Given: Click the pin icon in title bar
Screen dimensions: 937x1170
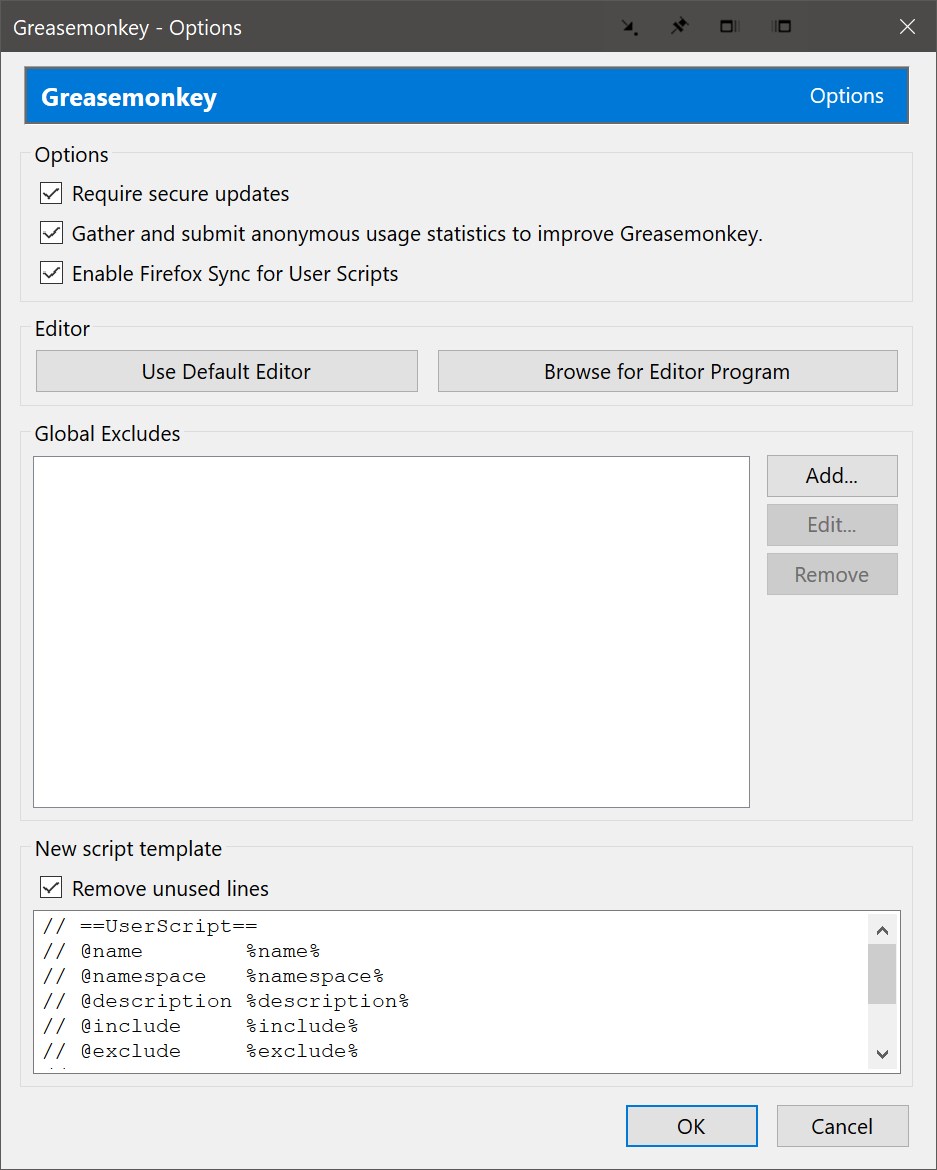Looking at the screenshot, I should (679, 27).
